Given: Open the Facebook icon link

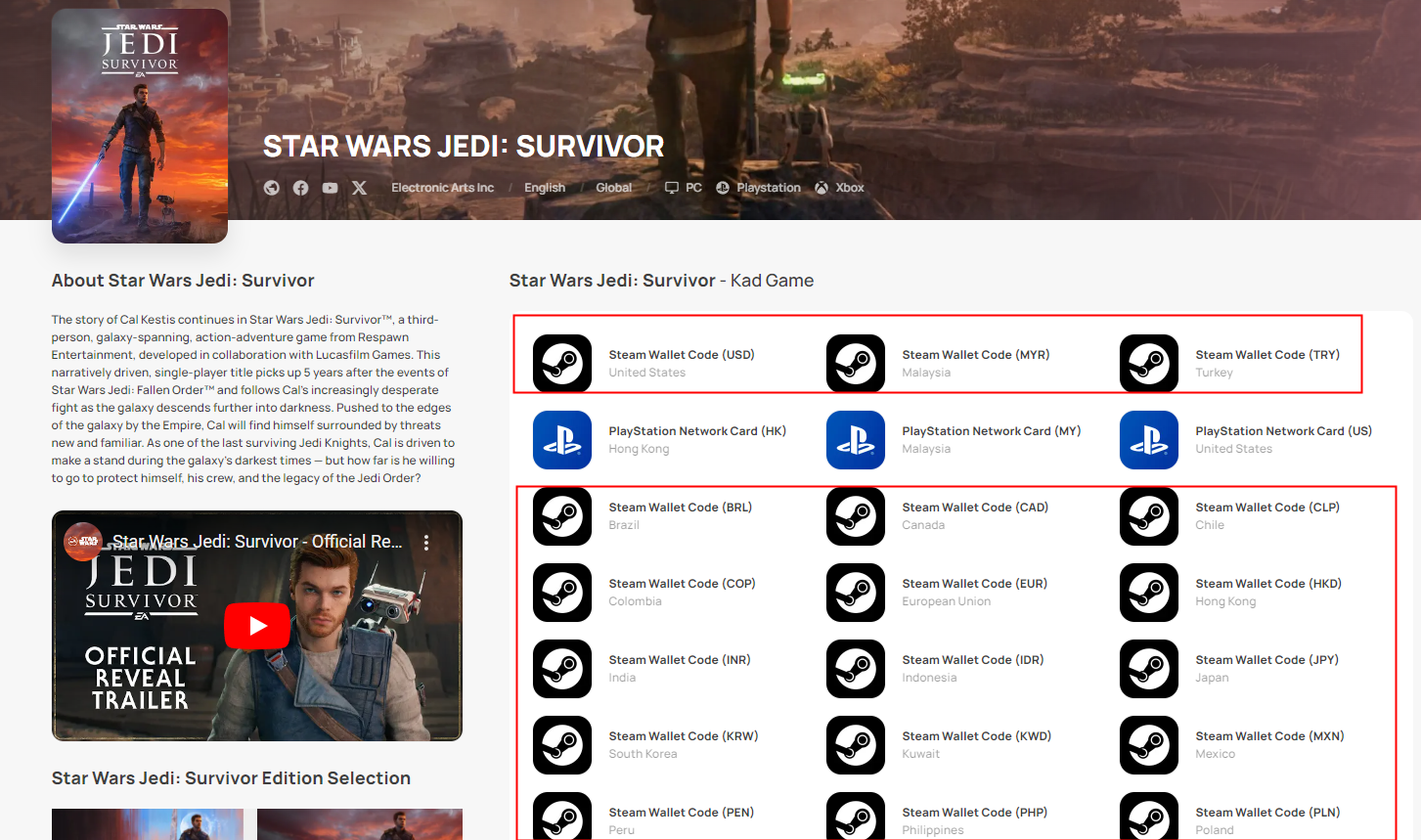Looking at the screenshot, I should point(301,188).
